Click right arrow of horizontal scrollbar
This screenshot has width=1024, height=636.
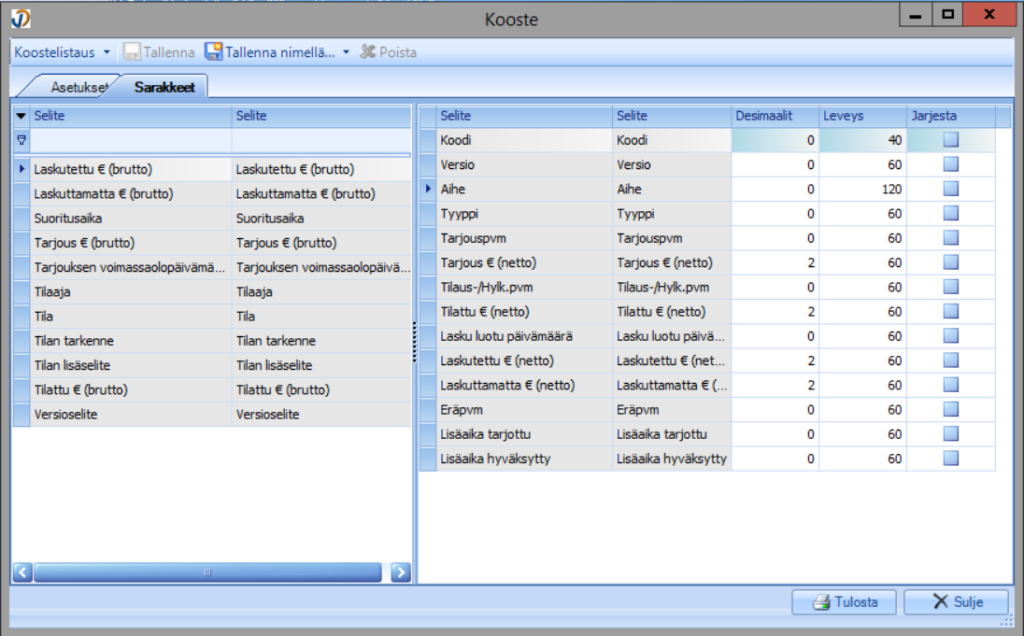tap(400, 572)
